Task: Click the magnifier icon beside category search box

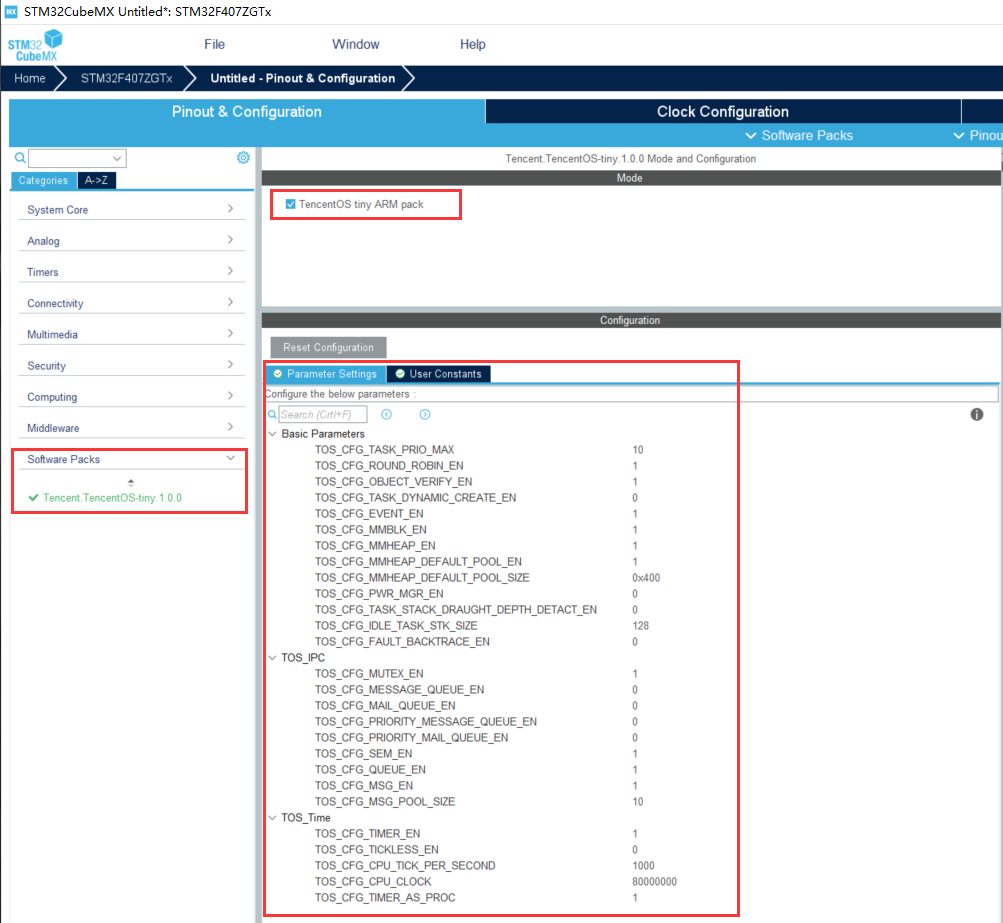Action: [20, 158]
